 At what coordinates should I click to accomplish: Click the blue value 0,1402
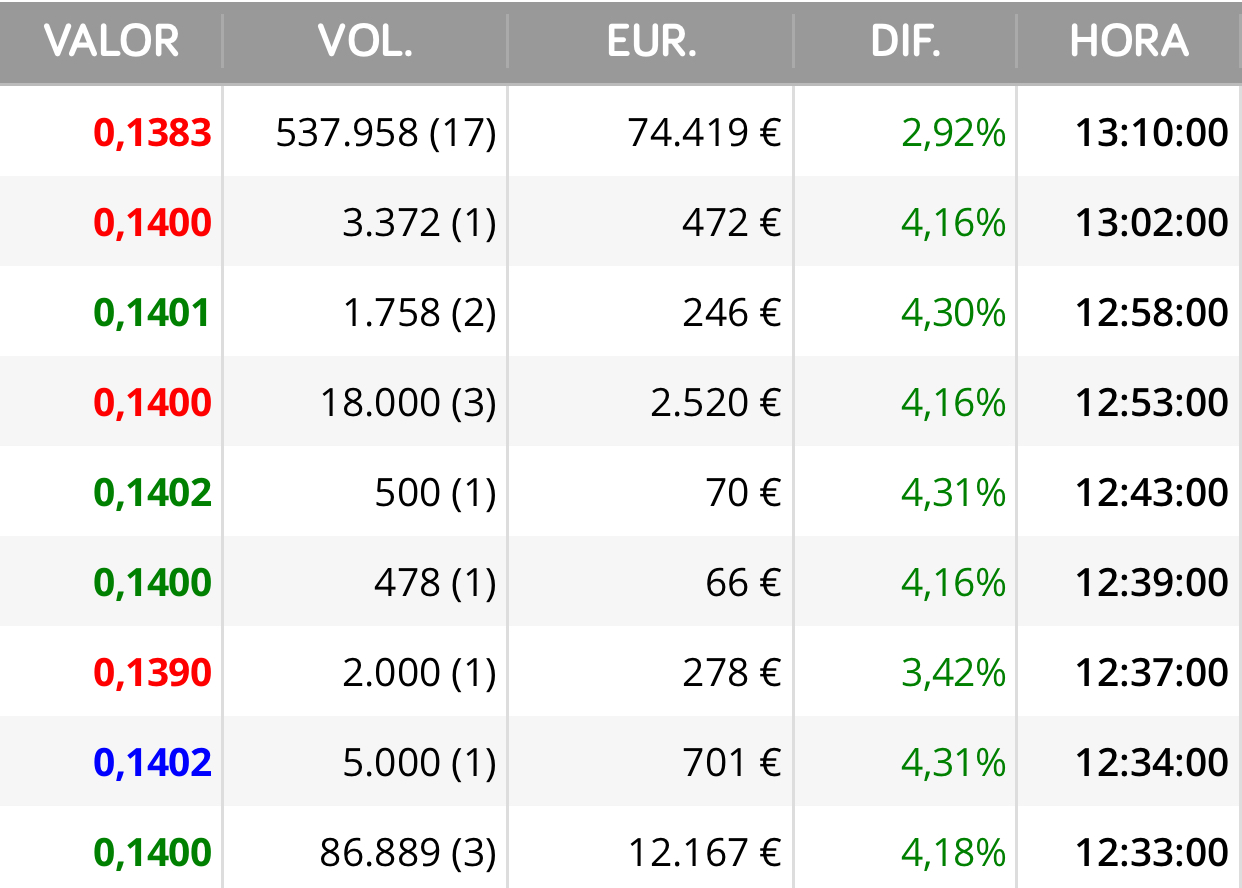pyautogui.click(x=153, y=762)
